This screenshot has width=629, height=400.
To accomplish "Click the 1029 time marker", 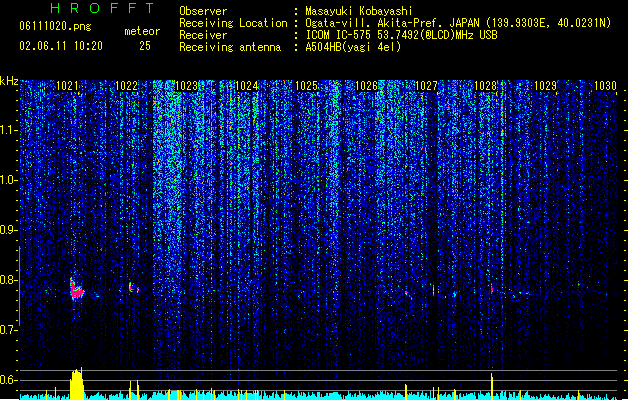I will click(546, 86).
